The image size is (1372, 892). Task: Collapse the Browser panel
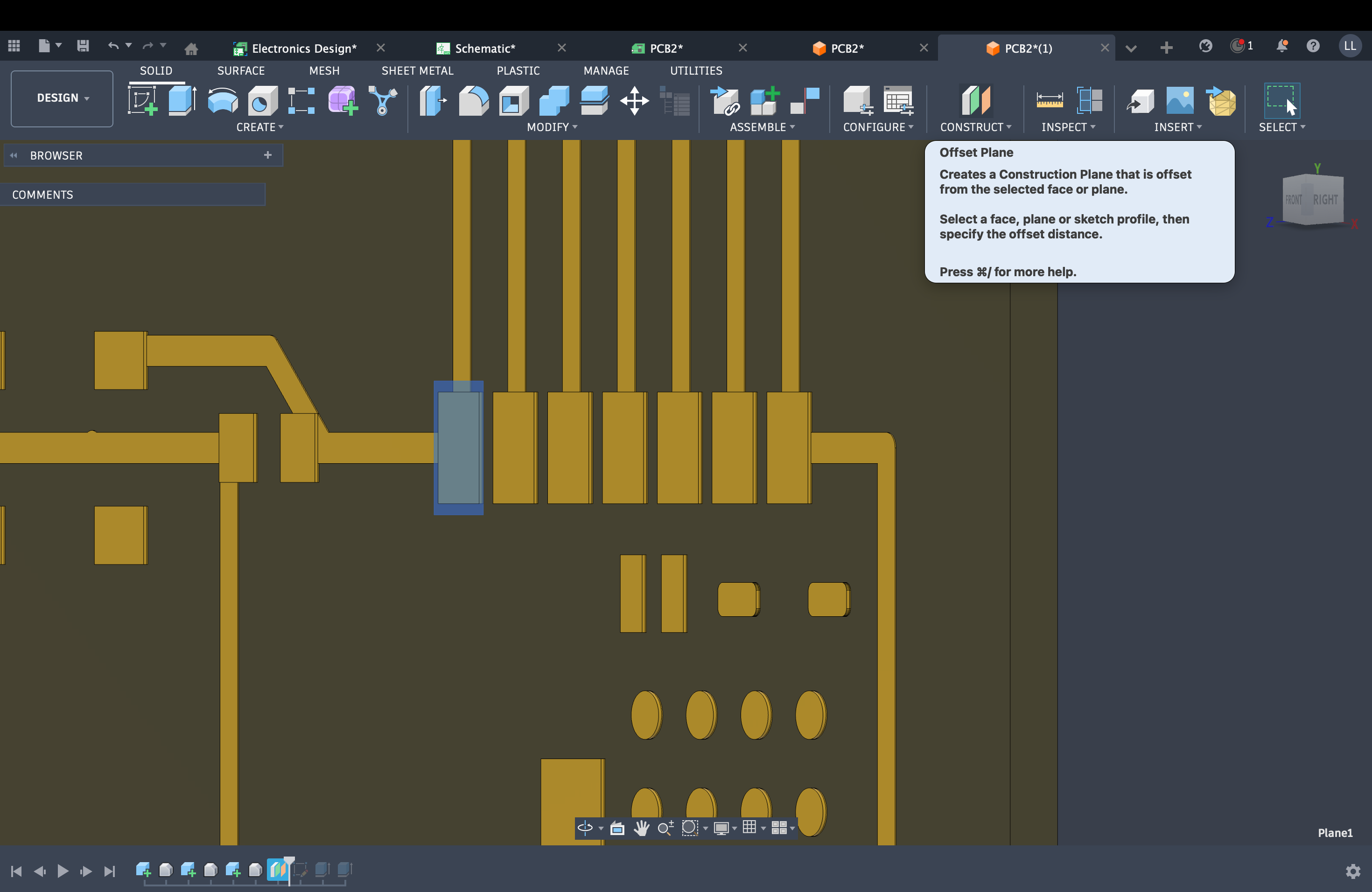(x=14, y=155)
